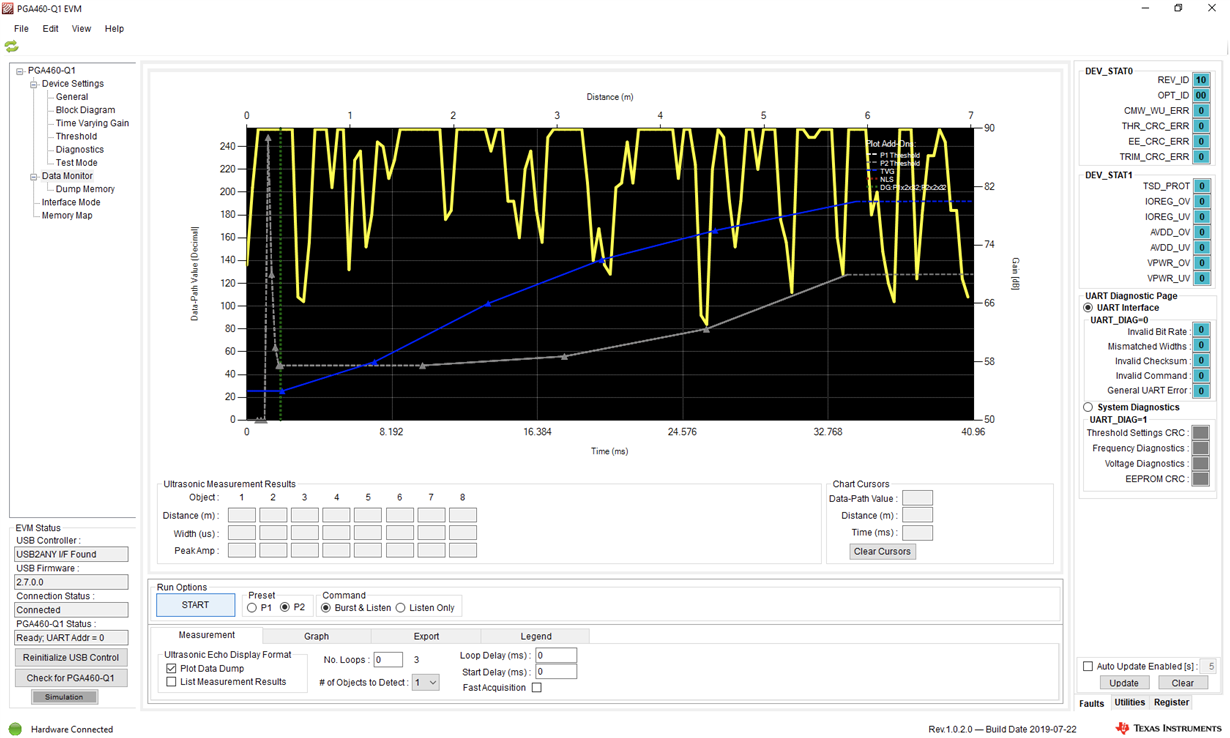
Task: Switch to the Register tab
Action: (x=1172, y=703)
